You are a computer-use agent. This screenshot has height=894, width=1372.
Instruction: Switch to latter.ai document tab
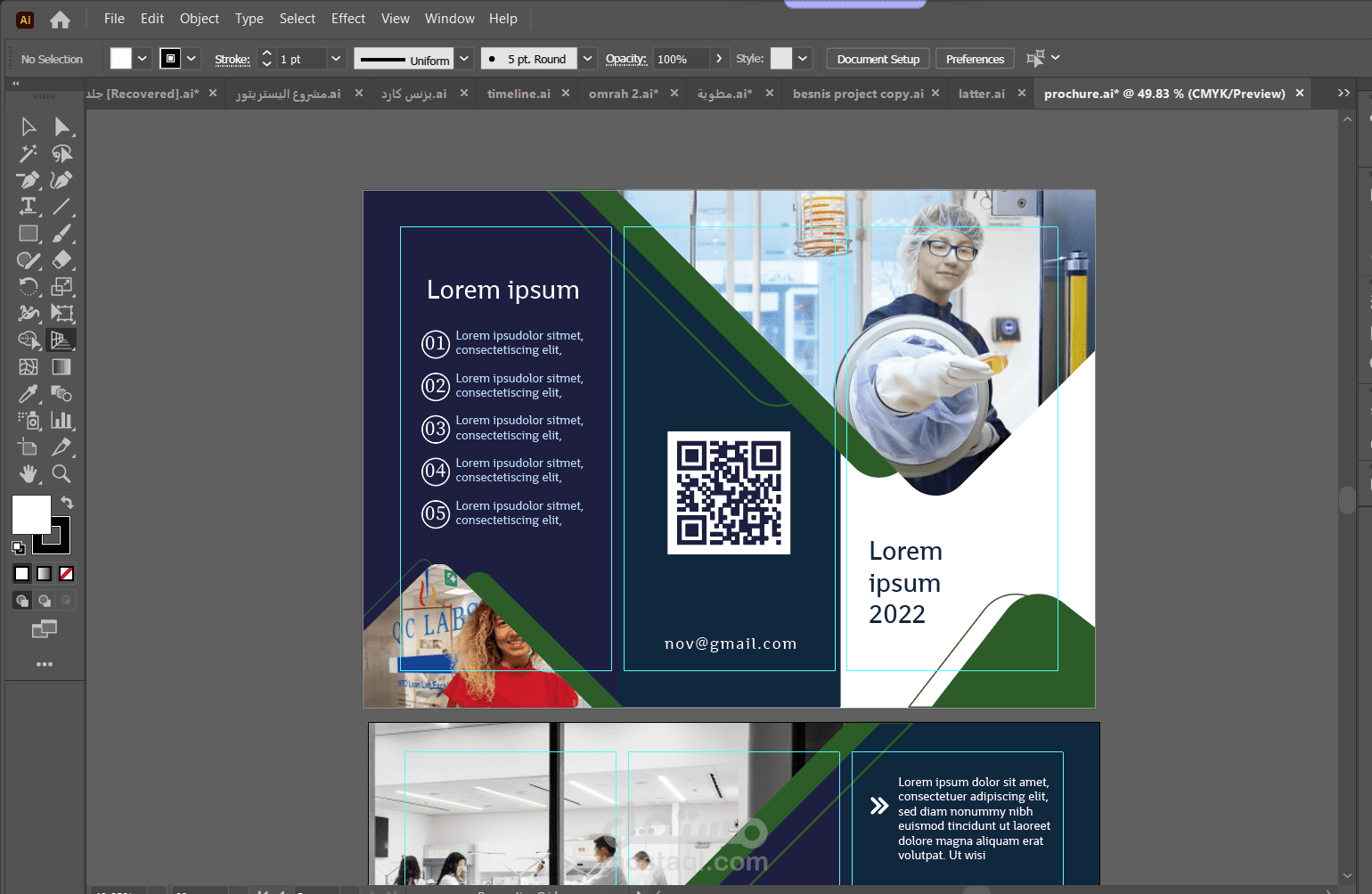point(982,94)
